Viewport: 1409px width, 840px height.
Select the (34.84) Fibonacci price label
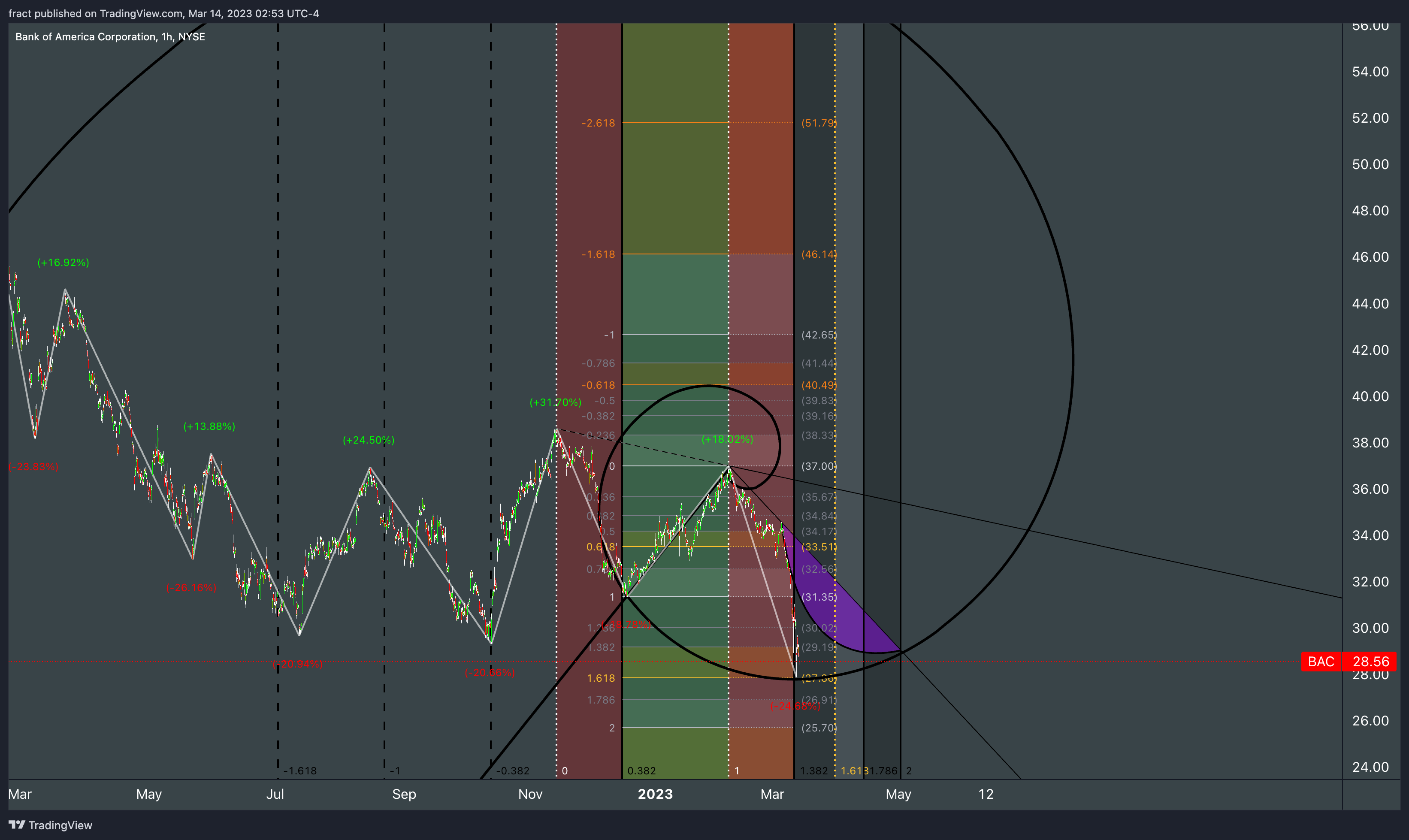point(819,516)
